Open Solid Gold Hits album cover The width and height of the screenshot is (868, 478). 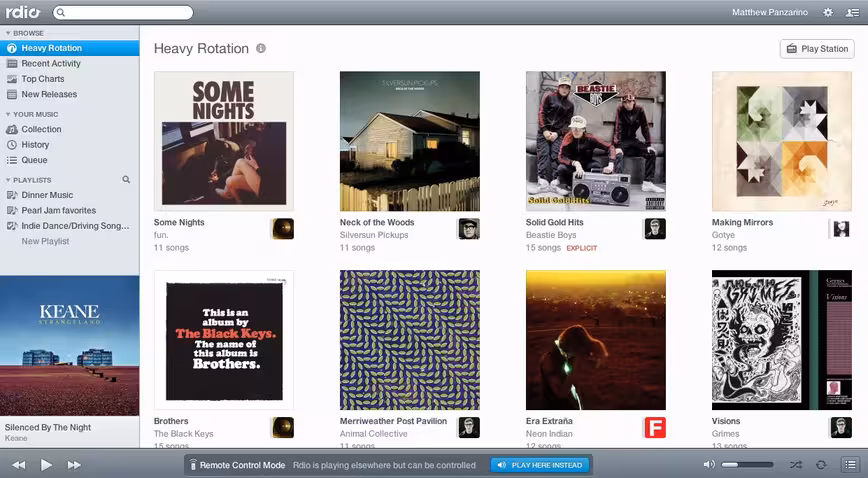(596, 141)
